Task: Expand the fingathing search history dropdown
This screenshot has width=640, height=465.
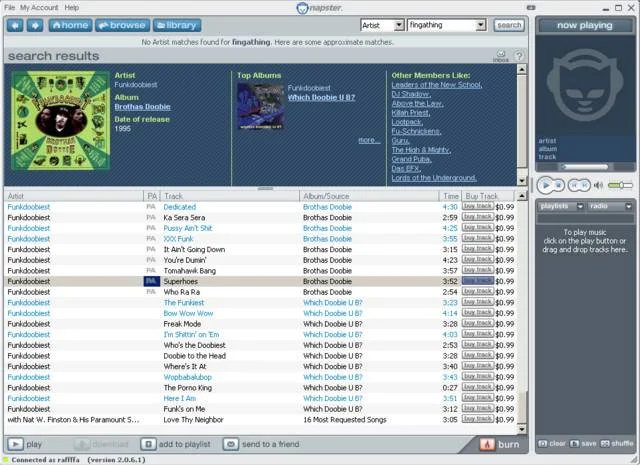Action: point(481,25)
